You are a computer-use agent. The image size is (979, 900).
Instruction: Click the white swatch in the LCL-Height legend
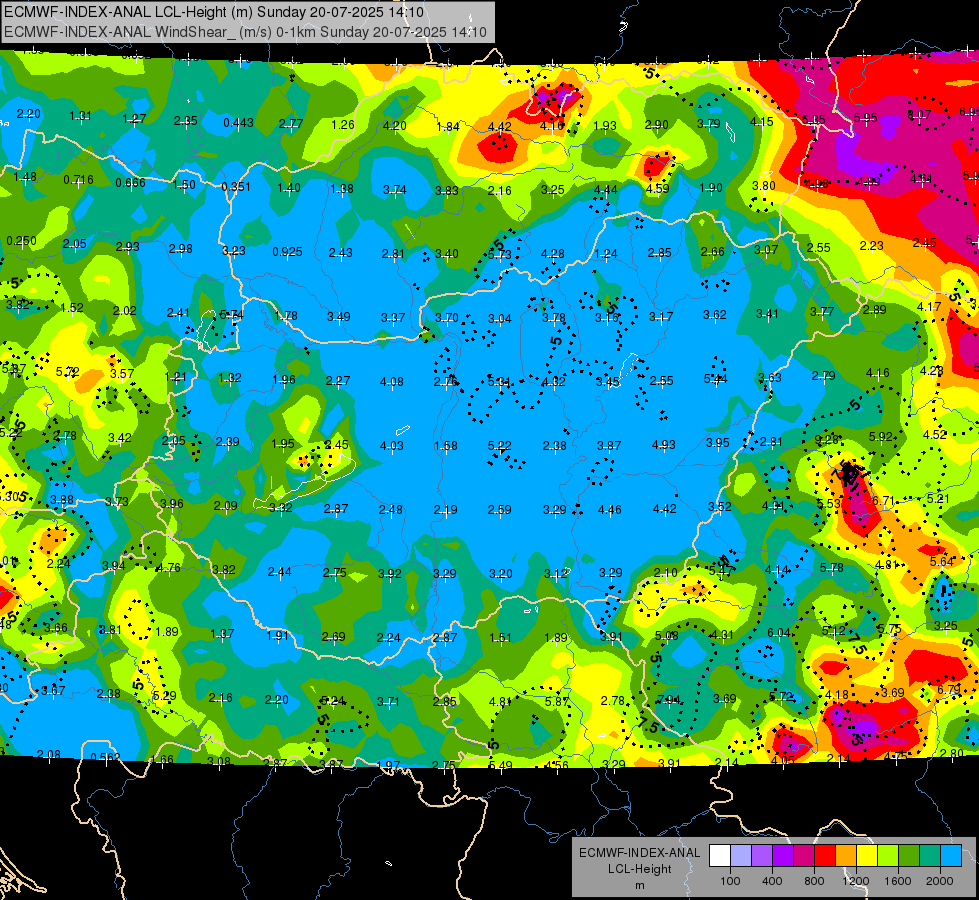[x=720, y=856]
